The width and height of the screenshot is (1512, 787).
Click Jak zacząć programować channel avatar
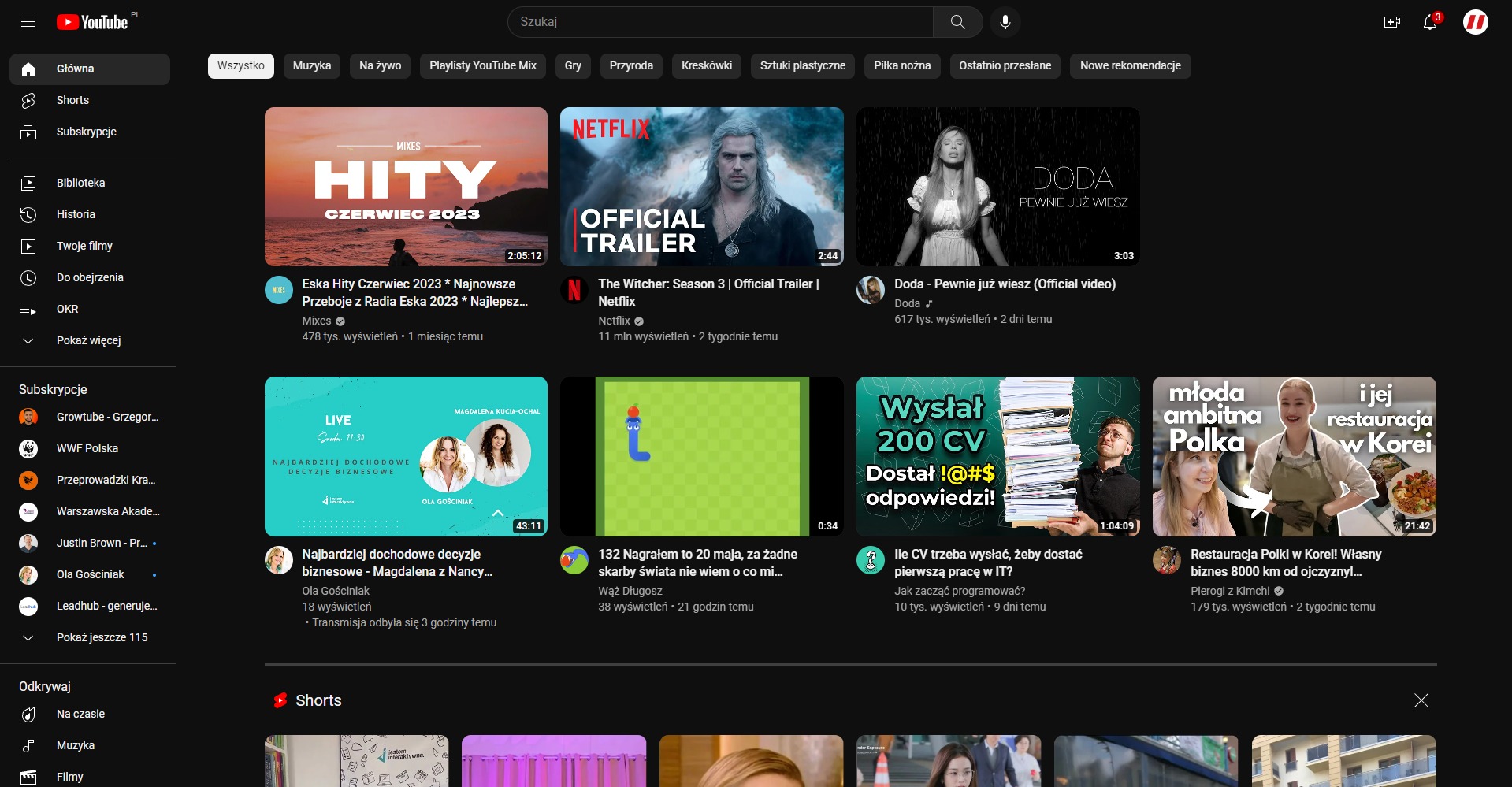click(x=871, y=560)
